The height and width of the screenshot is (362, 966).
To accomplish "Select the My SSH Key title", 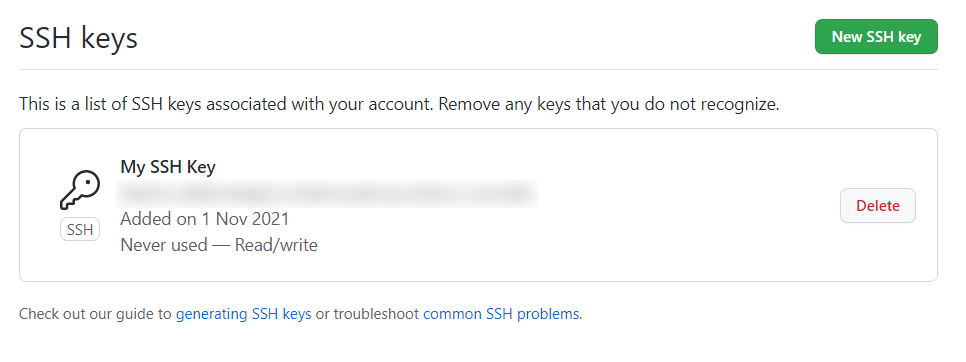I will [168, 167].
